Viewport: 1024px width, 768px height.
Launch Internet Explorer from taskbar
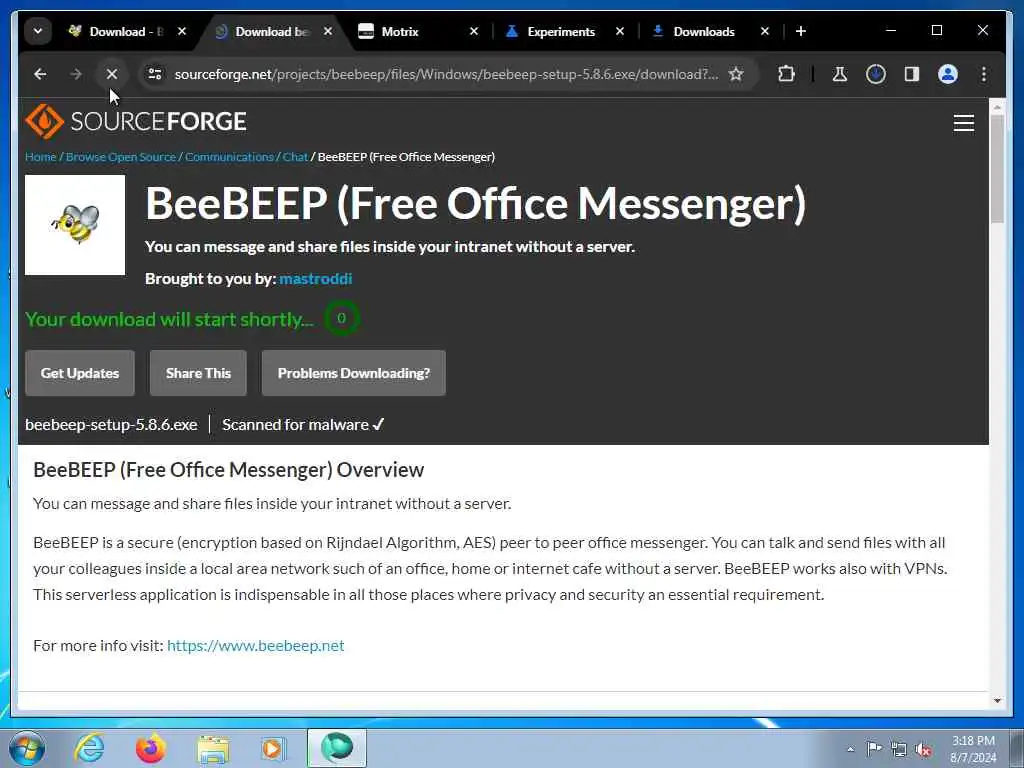[89, 748]
